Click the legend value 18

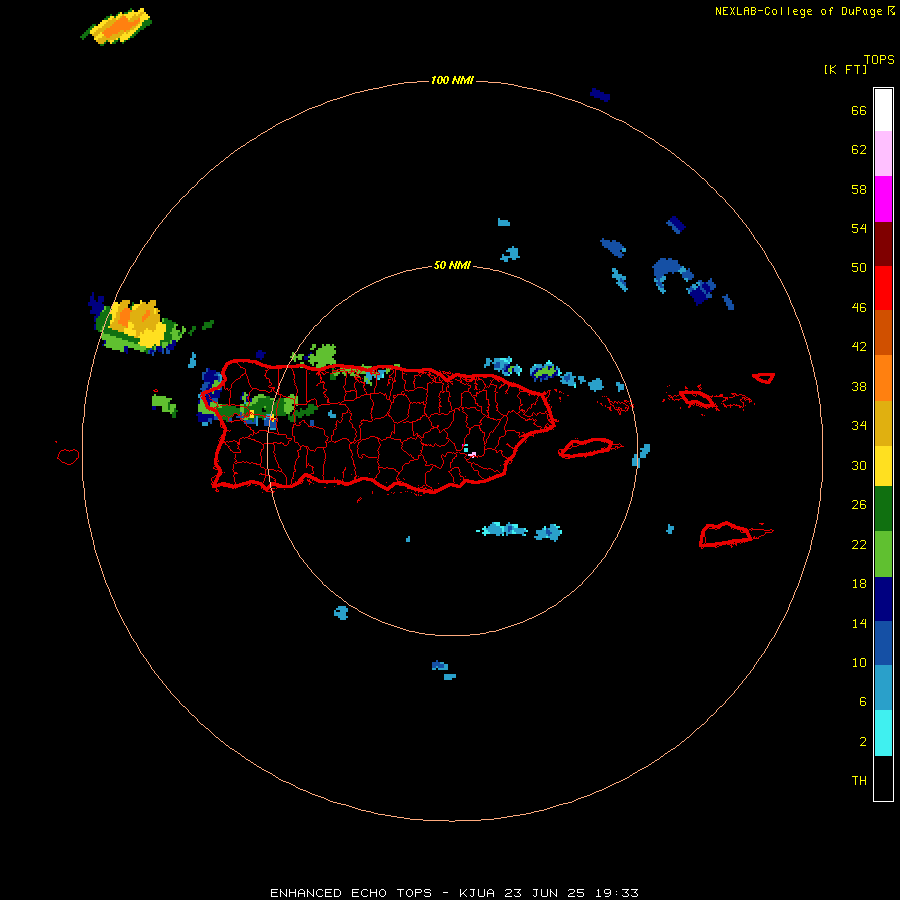click(x=859, y=584)
